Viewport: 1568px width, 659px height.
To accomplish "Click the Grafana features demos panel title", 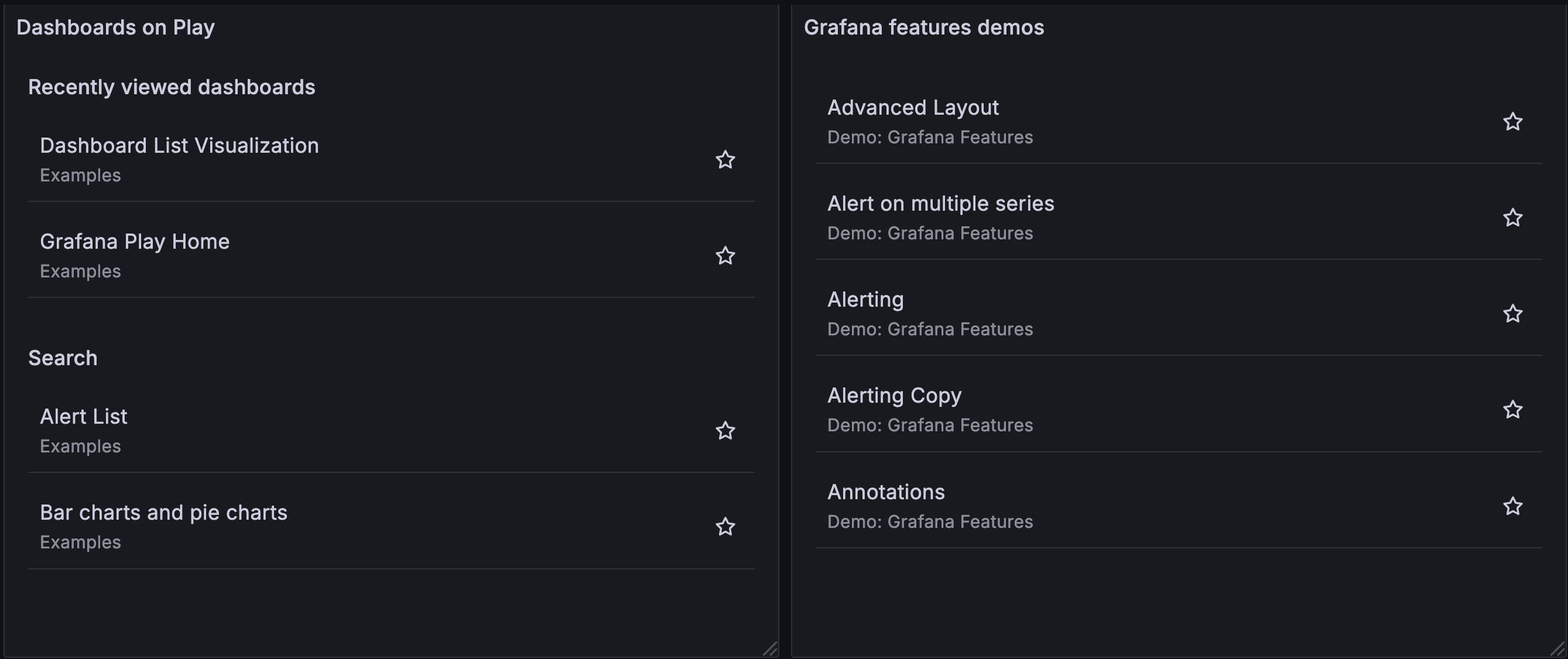I will click(924, 27).
